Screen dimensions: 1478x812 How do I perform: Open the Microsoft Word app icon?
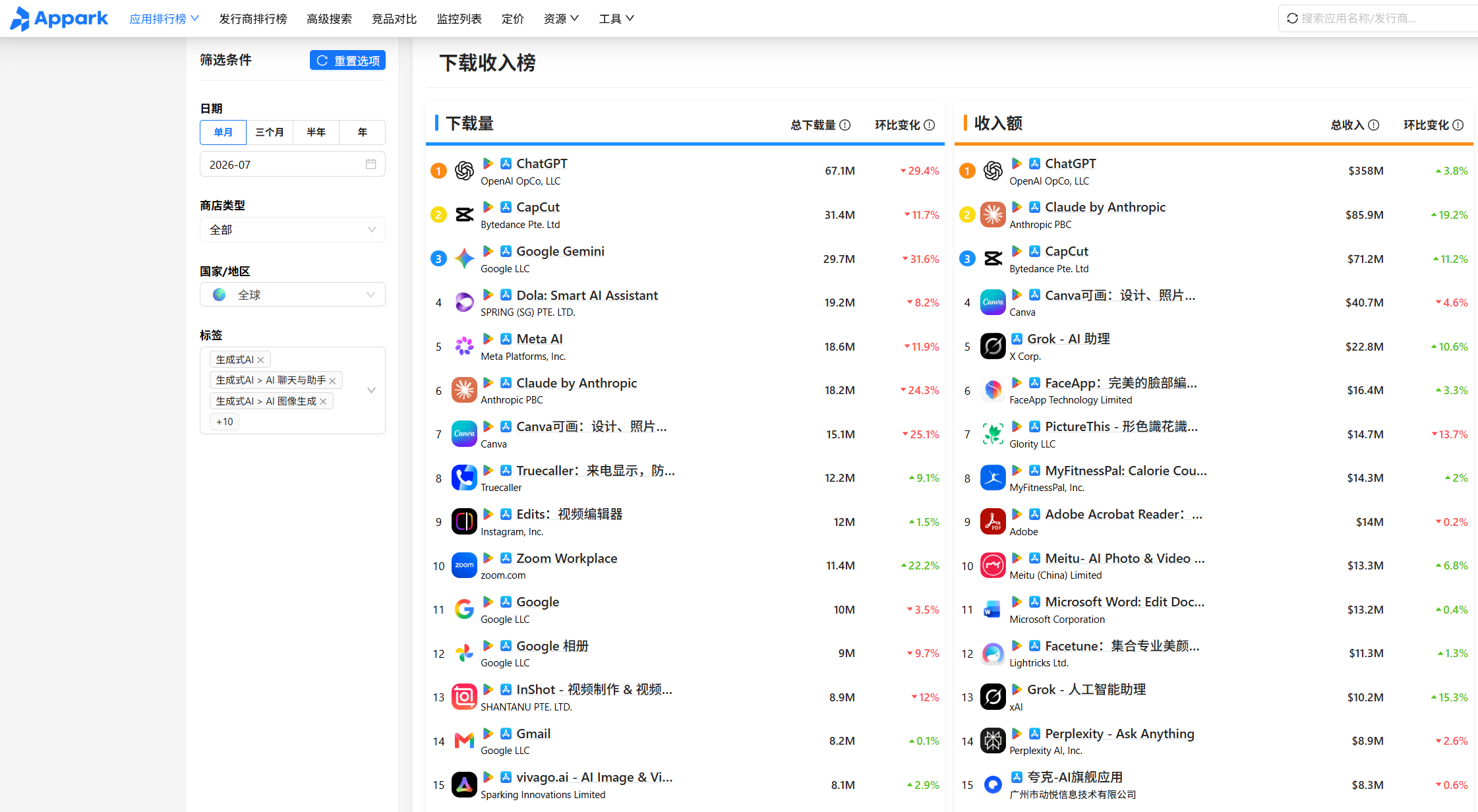993,610
